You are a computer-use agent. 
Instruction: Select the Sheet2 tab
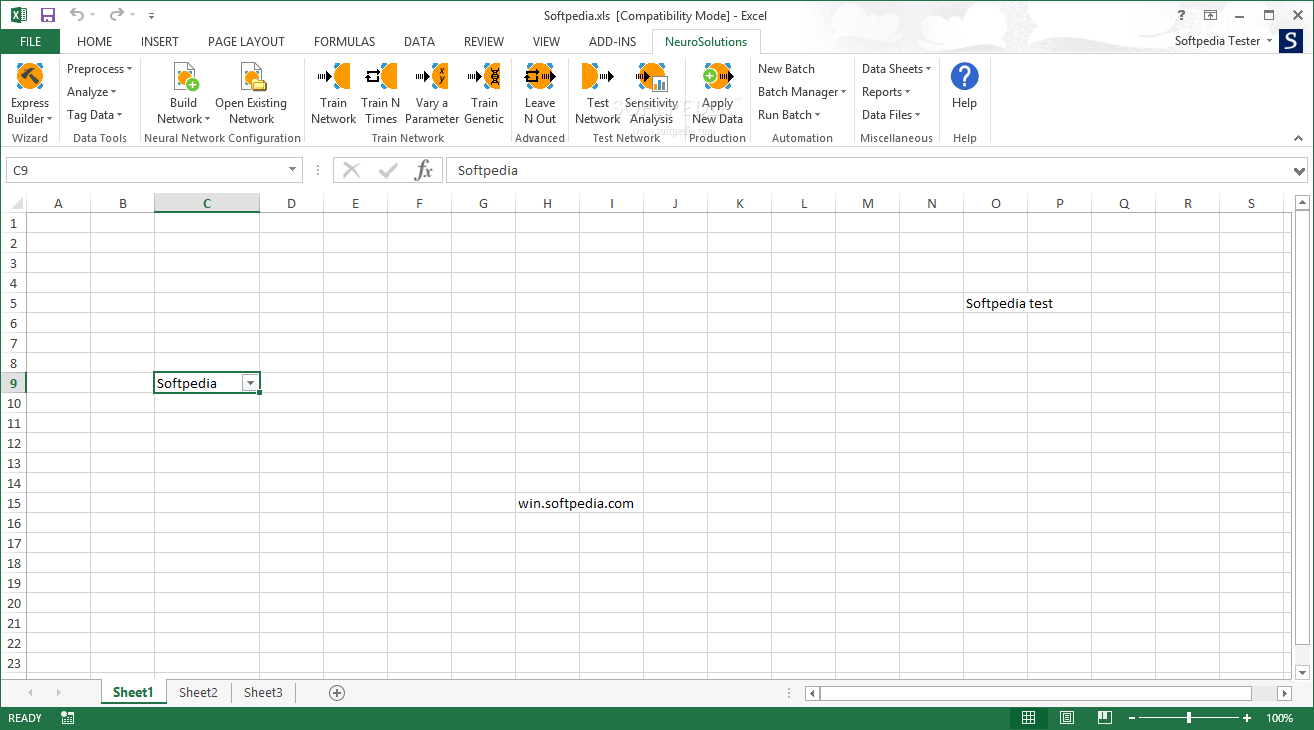(198, 692)
